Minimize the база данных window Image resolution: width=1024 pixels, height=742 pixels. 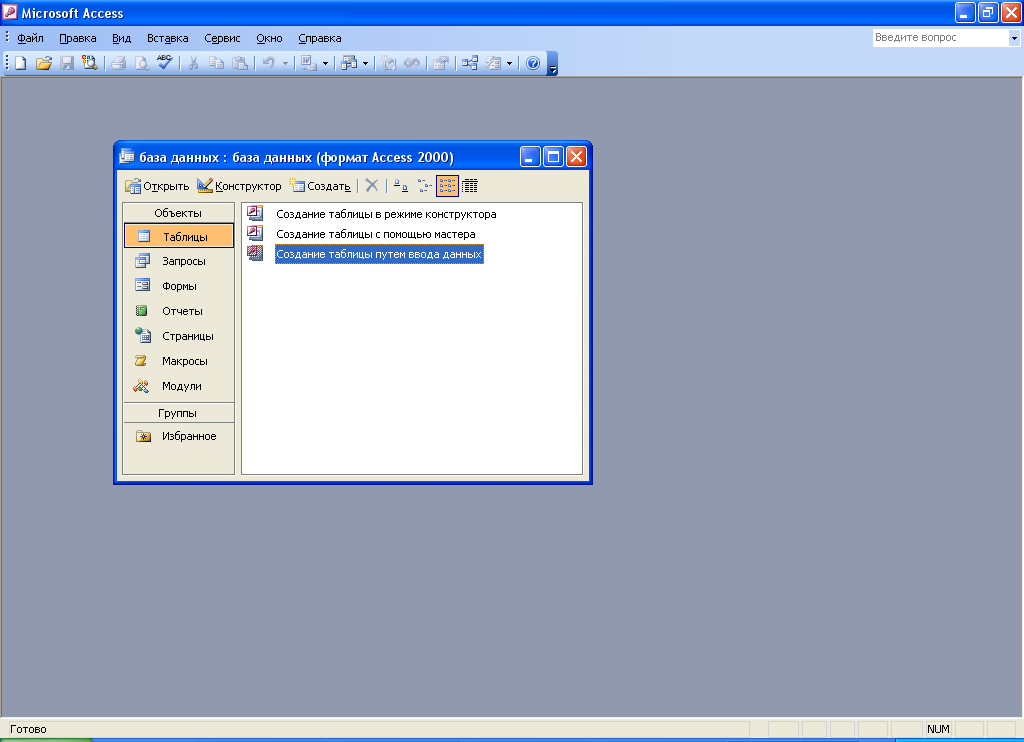point(530,157)
